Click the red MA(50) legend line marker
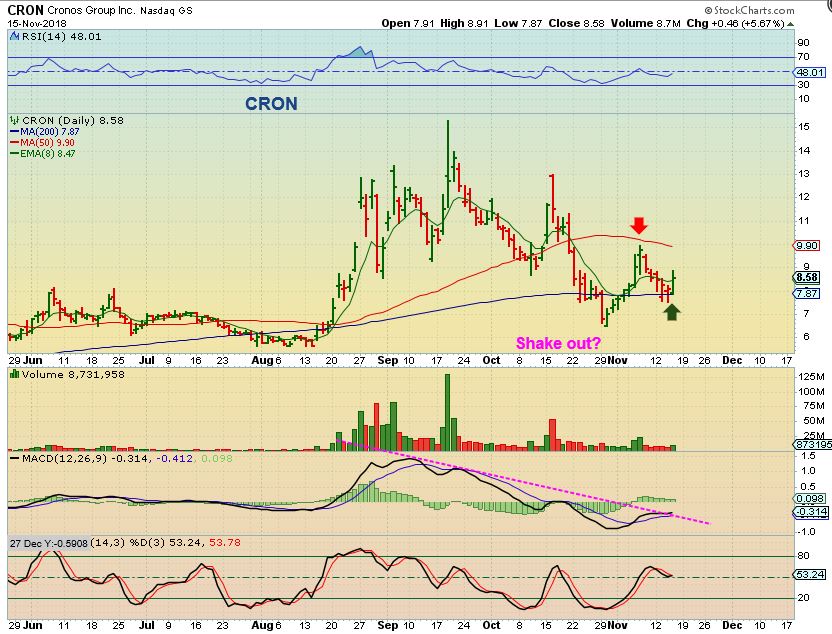This screenshot has height=634, width=832. (14, 143)
